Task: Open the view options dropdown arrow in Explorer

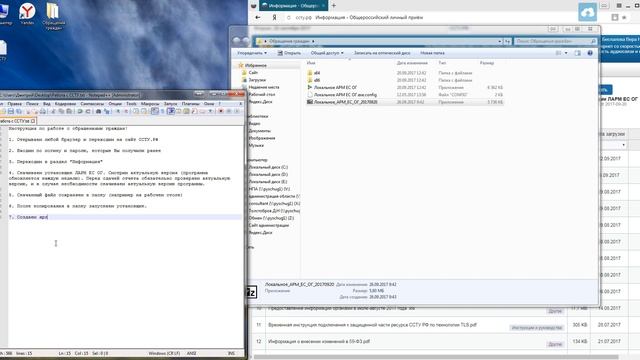Action: click(x=566, y=53)
